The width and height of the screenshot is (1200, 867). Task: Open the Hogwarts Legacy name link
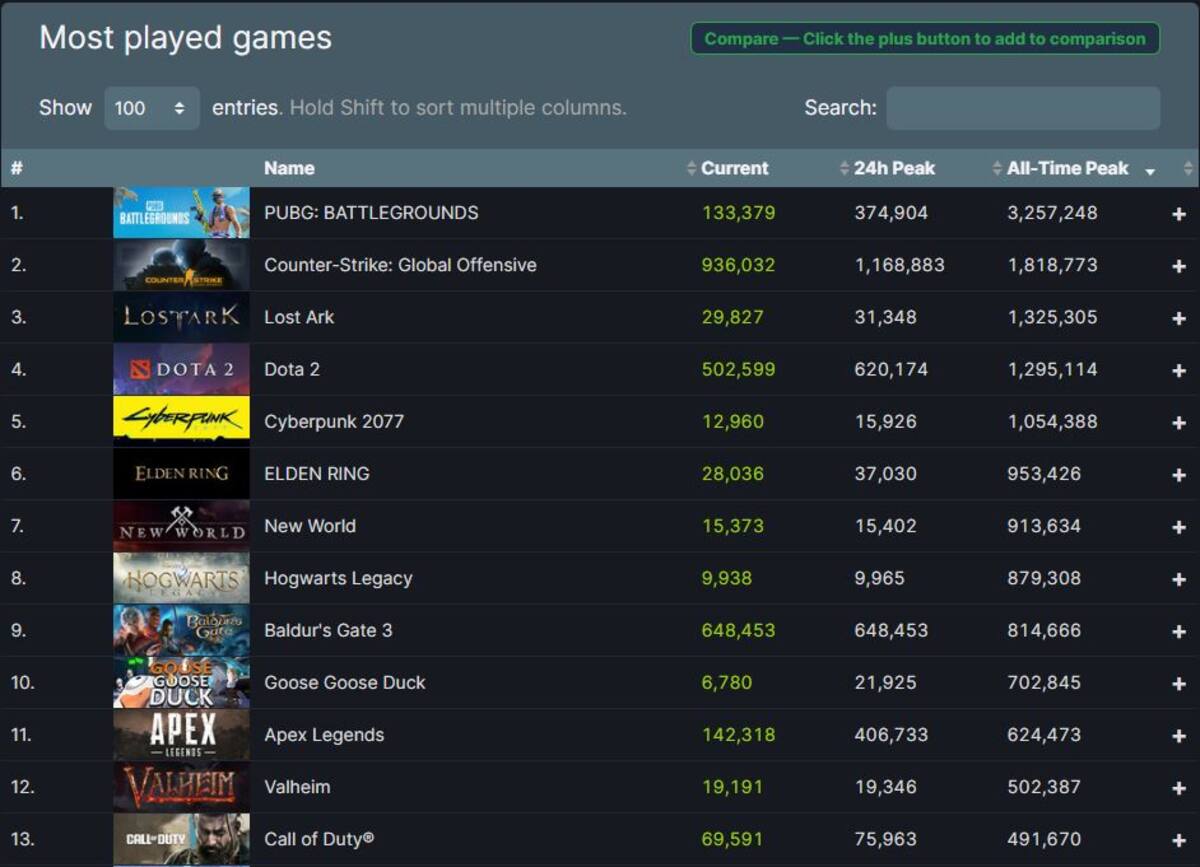coord(338,578)
